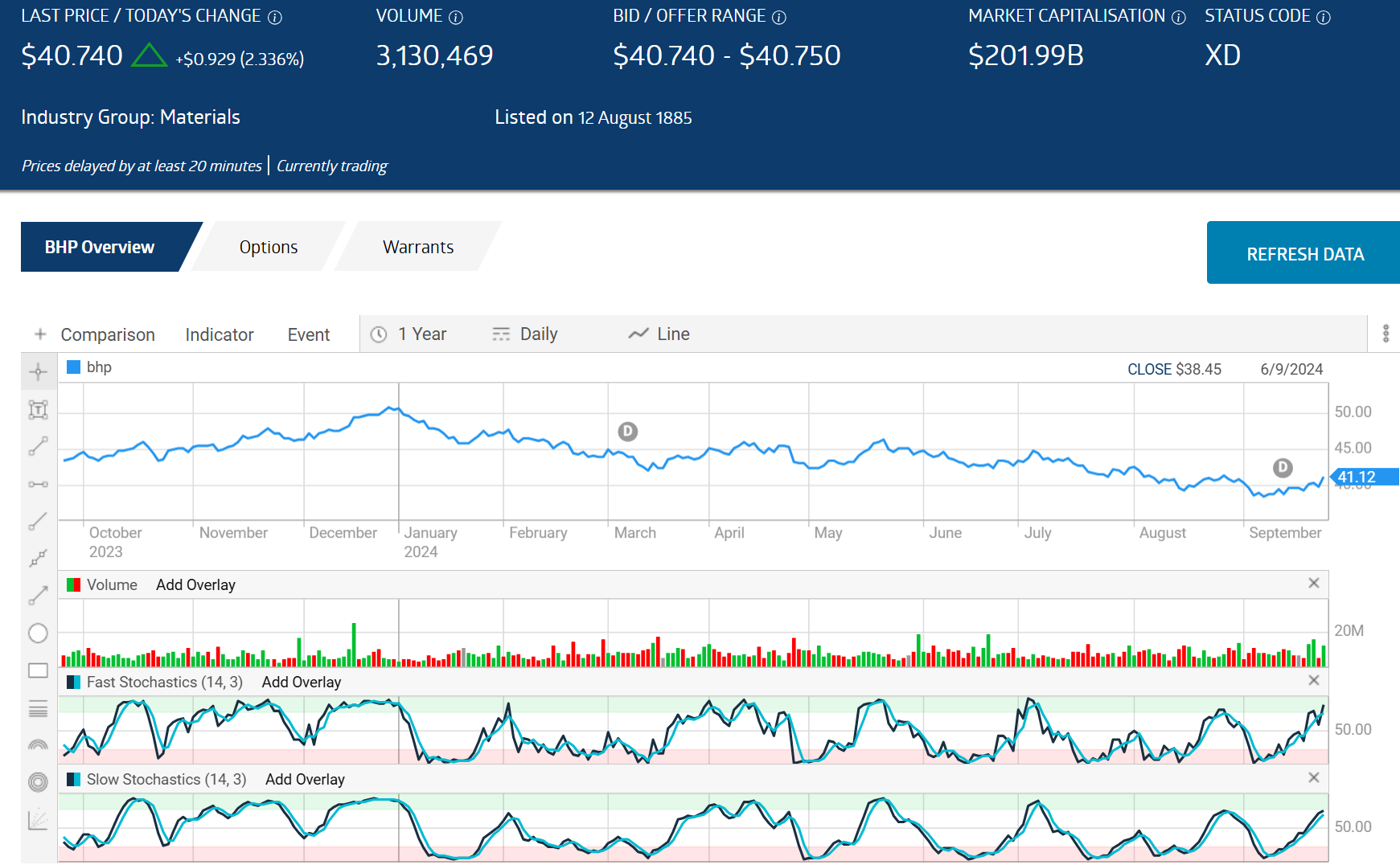Open the 1 Year time range dropdown
The image size is (1400, 865).
[x=409, y=334]
